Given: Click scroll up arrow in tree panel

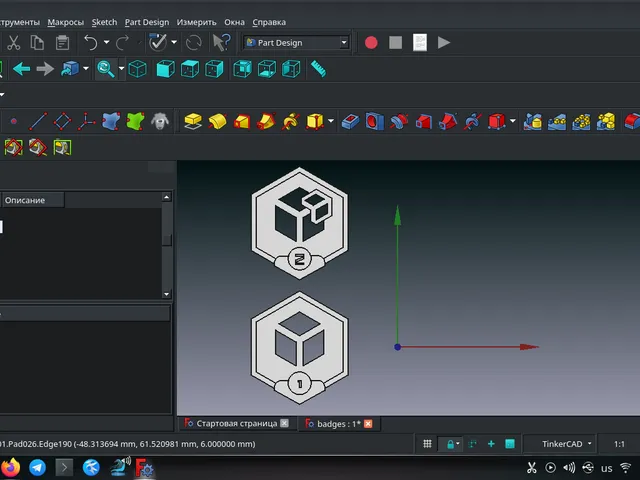Looking at the screenshot, I should 167,197.
